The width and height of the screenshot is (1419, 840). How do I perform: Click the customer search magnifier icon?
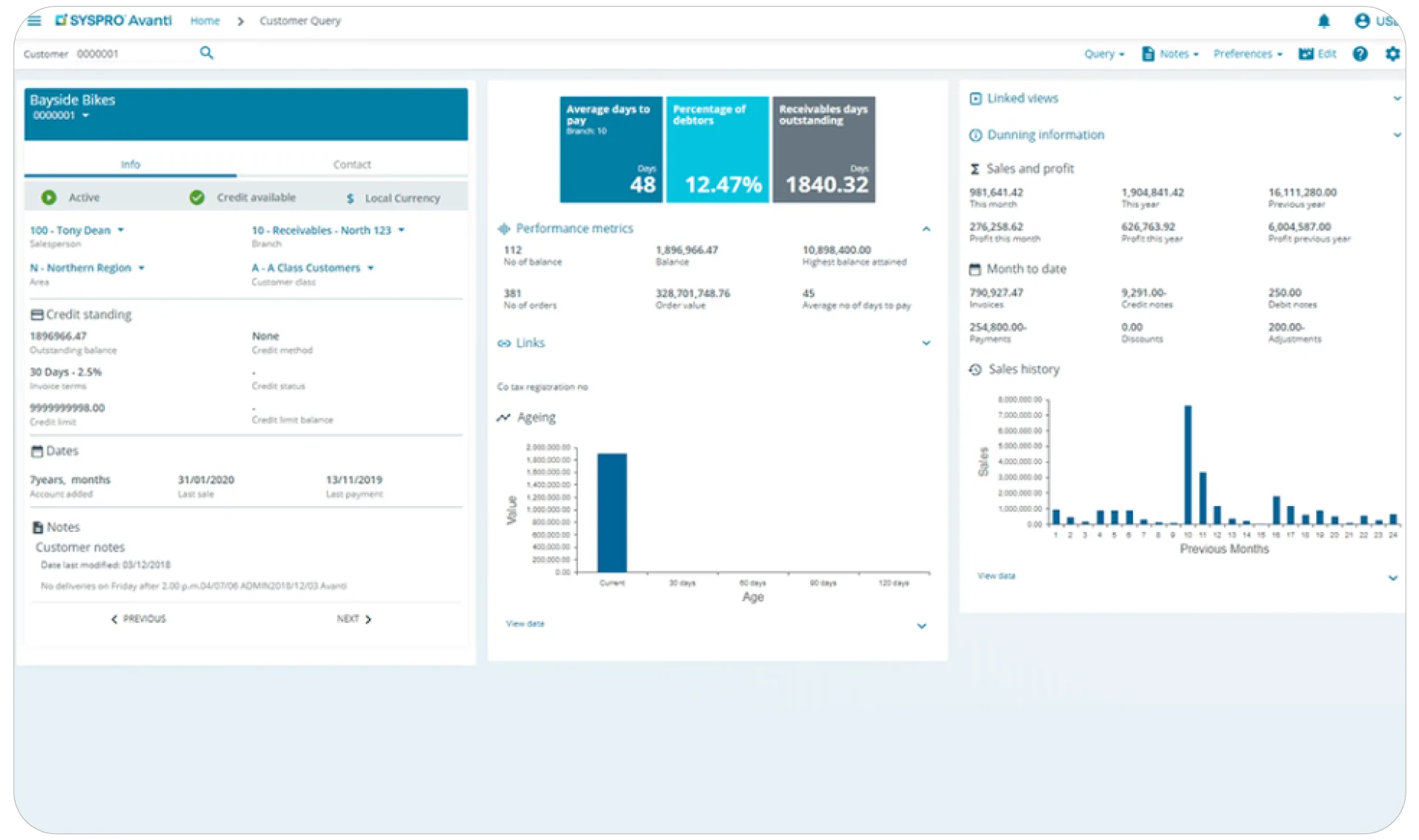[206, 52]
